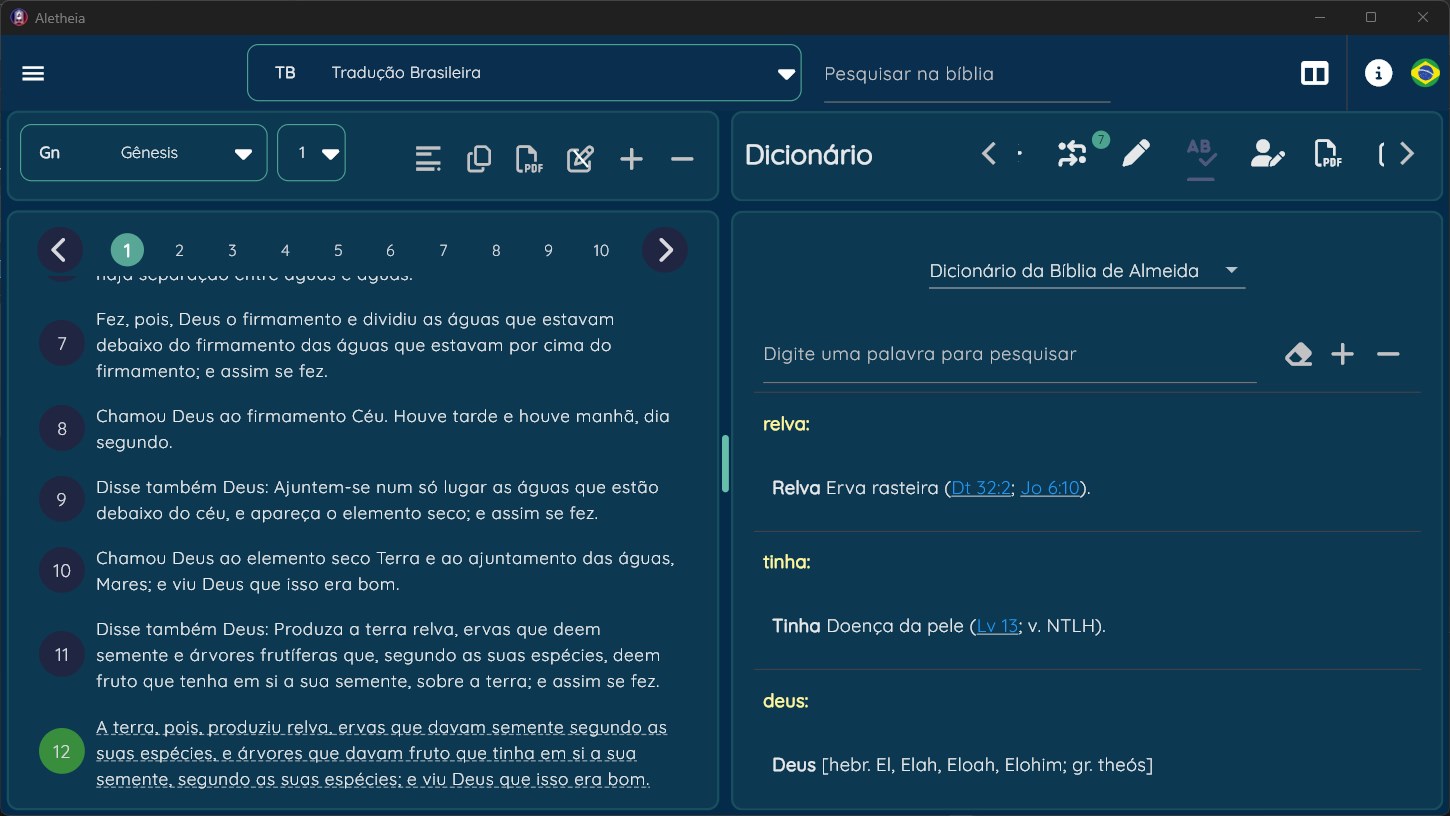
Task: Copy verses with the copy icon
Action: tap(479, 159)
